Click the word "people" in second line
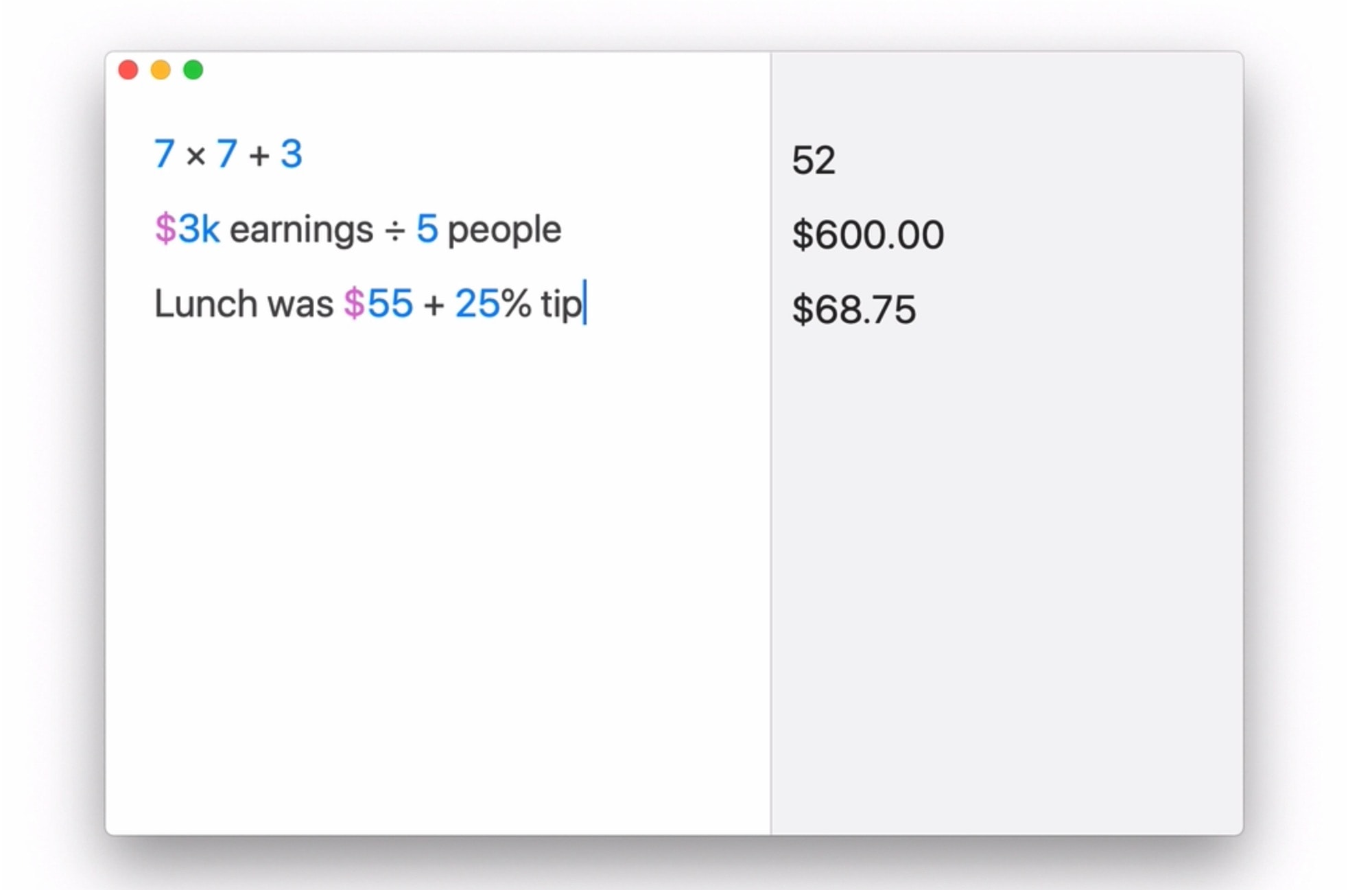The width and height of the screenshot is (1372, 890). 504,230
